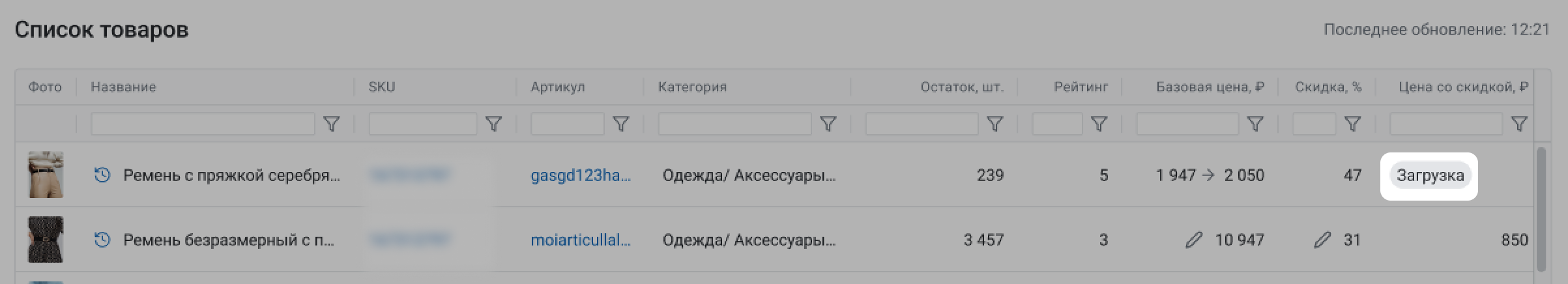Viewport: 1568px width, 284px height.
Task: Click the SKU column filter icon
Action: 494,124
